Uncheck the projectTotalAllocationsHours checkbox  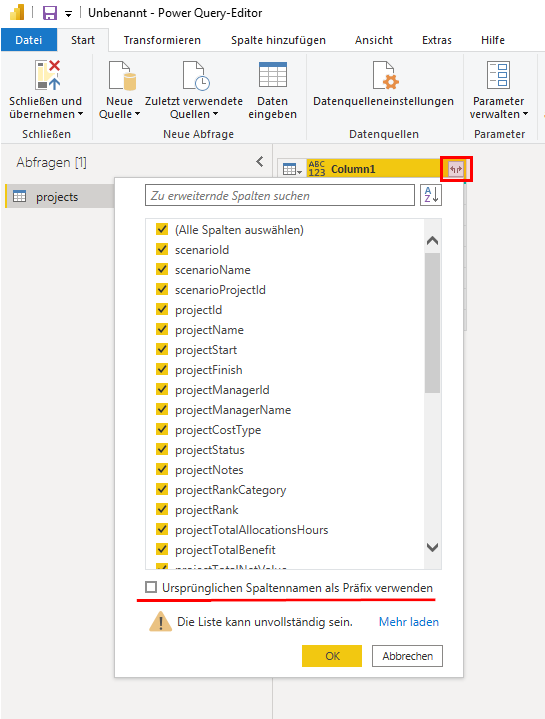tap(162, 529)
